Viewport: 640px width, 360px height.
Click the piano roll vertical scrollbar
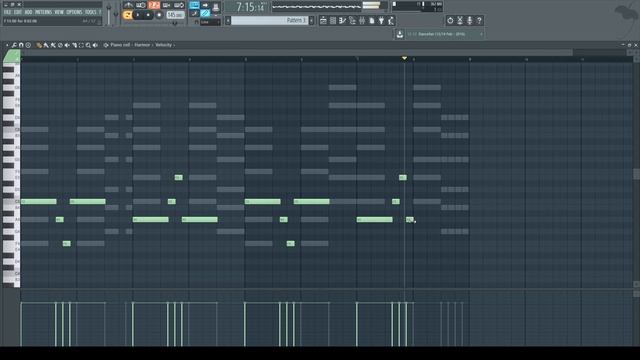(x=636, y=174)
